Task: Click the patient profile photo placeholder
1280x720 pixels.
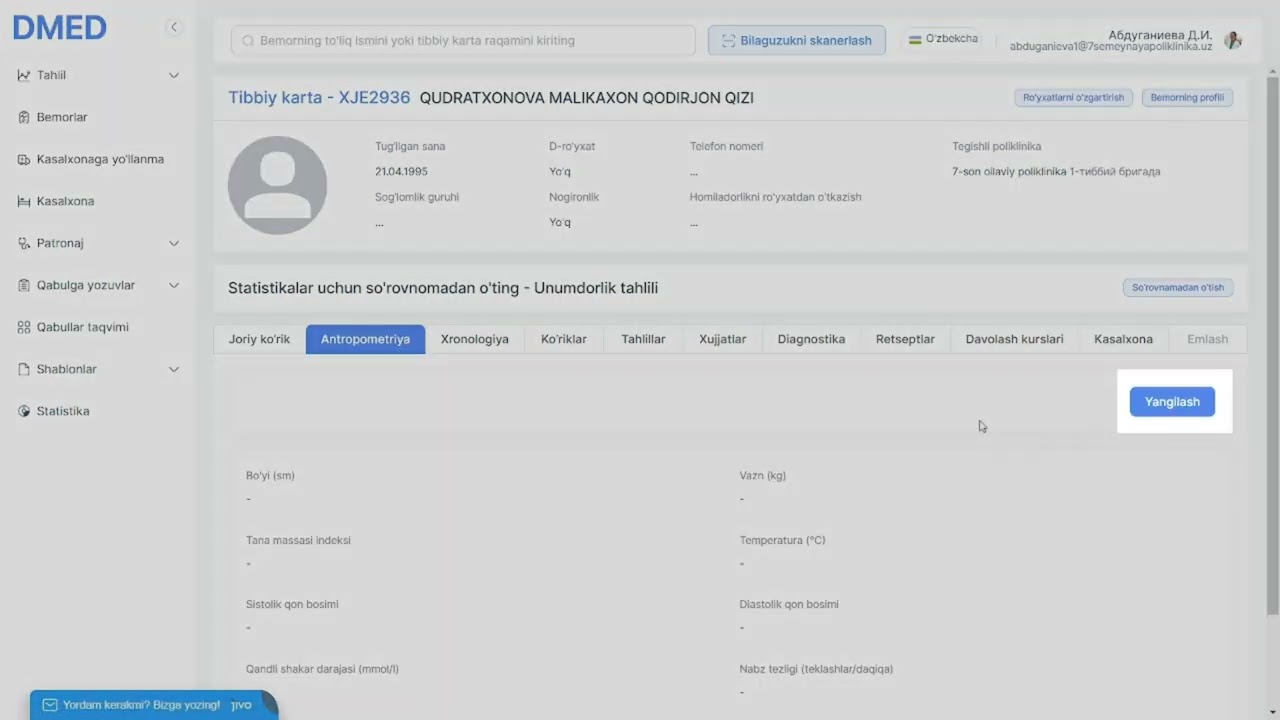Action: (277, 185)
